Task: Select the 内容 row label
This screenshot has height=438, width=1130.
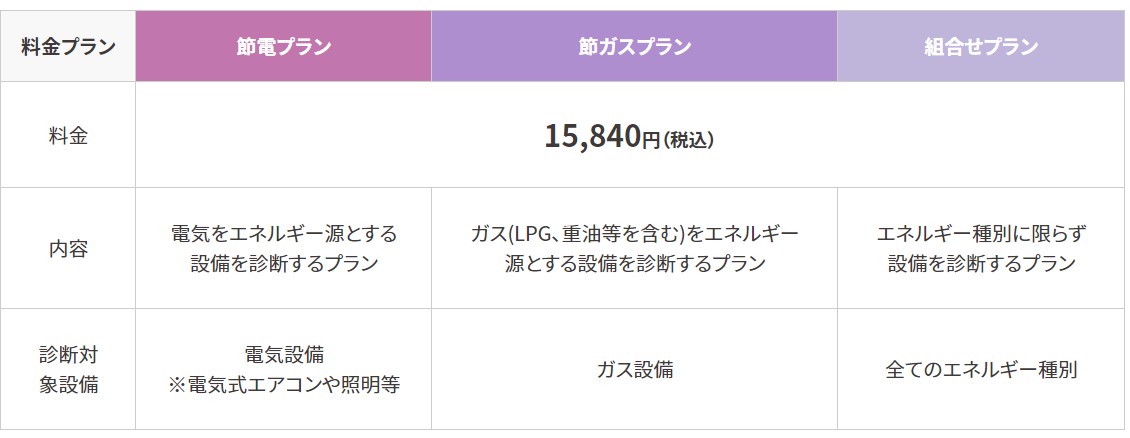Action: tap(68, 248)
